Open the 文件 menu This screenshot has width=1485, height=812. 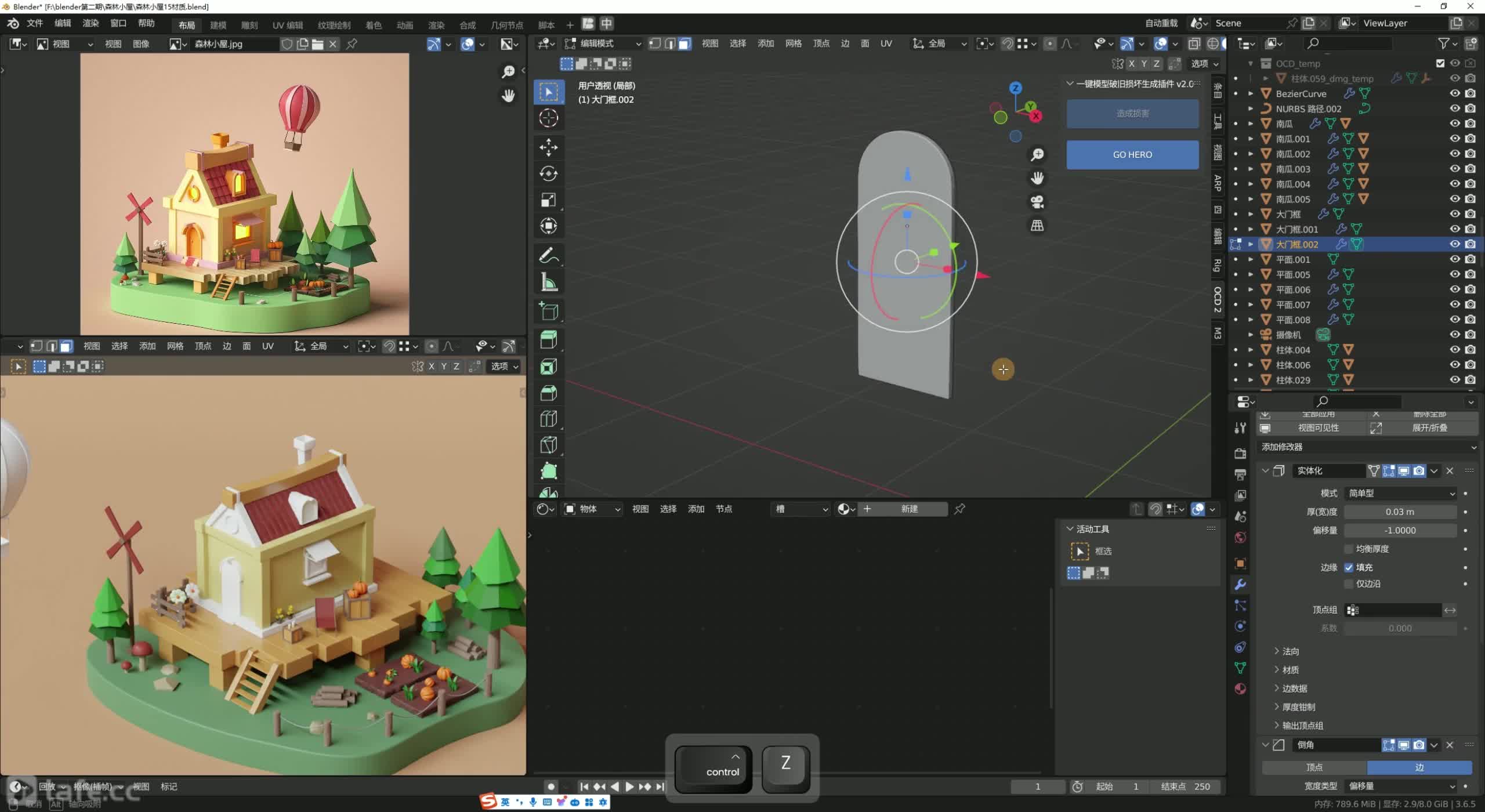coord(35,23)
